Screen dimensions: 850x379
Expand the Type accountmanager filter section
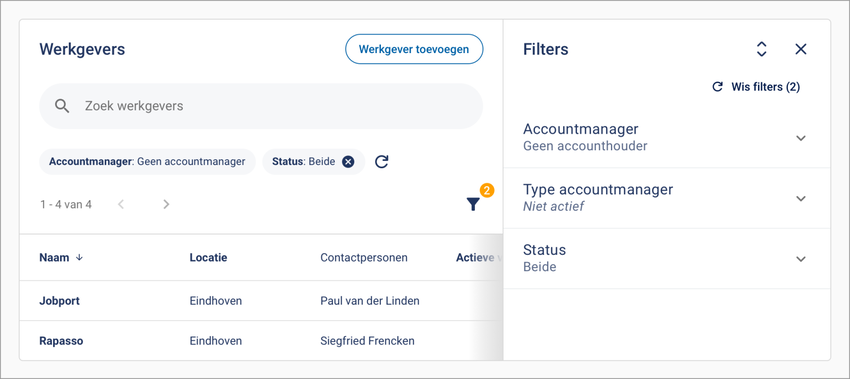pos(801,198)
